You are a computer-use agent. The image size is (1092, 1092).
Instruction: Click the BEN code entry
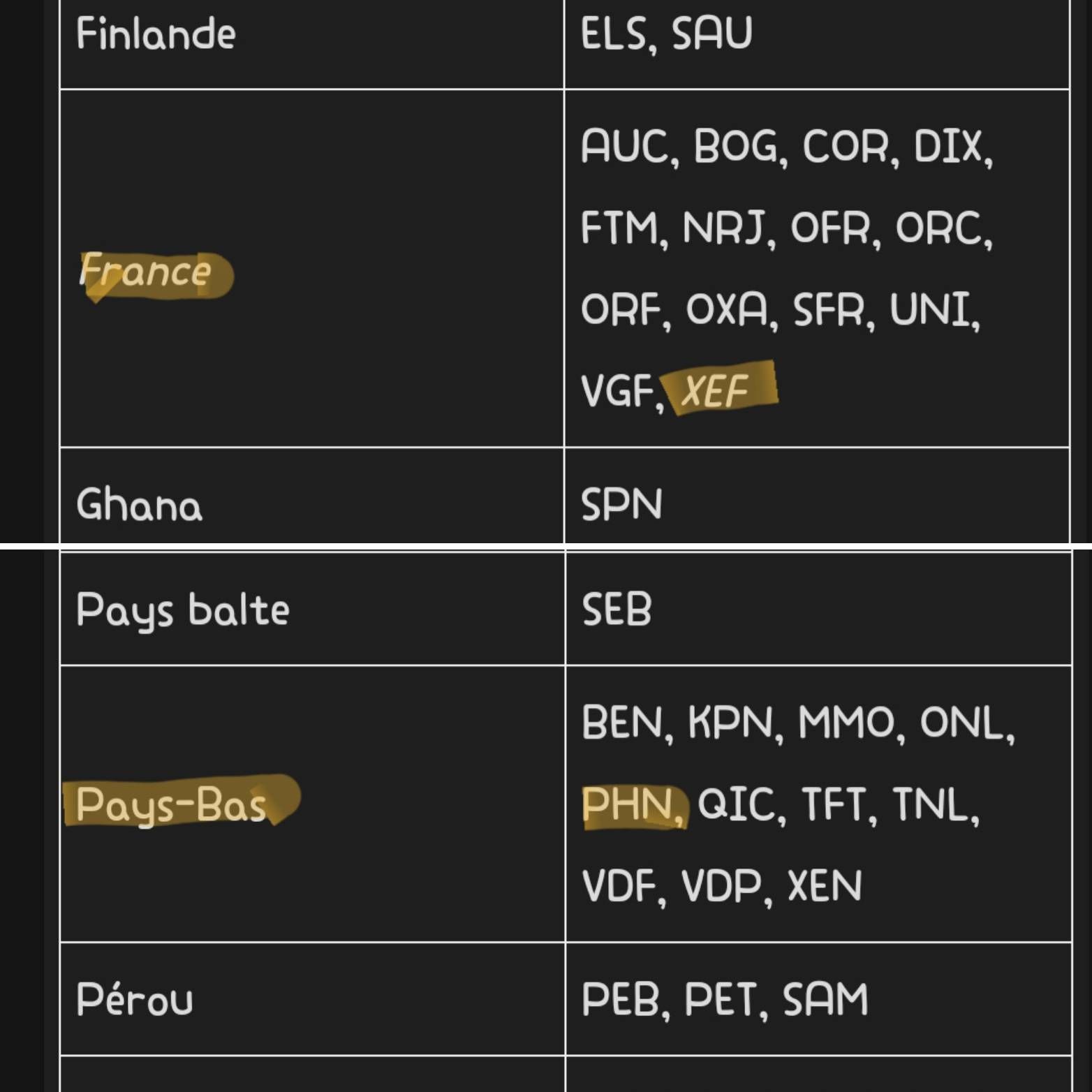click(x=622, y=723)
